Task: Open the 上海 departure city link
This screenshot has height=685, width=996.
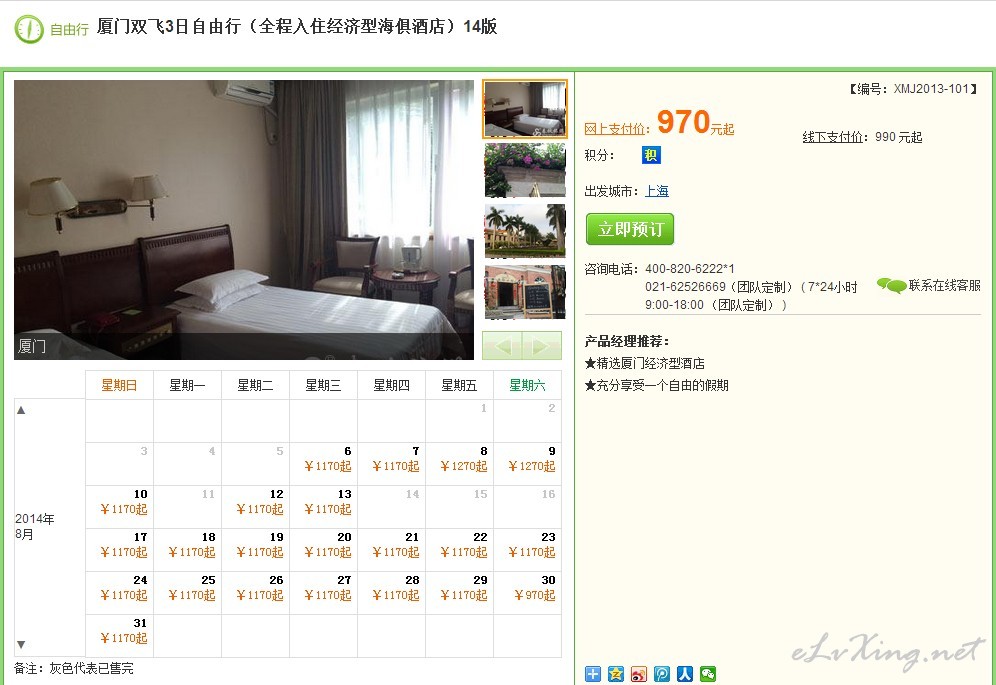Action: pyautogui.click(x=657, y=191)
